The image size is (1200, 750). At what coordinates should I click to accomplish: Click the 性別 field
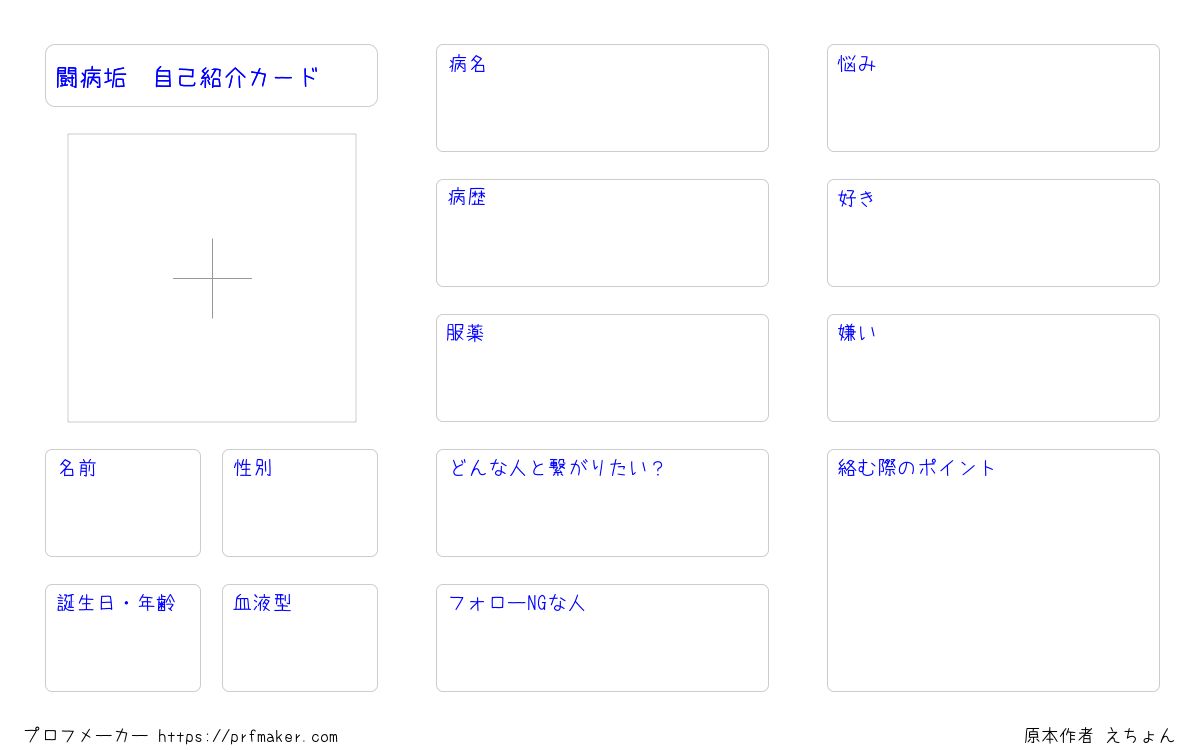(300, 503)
